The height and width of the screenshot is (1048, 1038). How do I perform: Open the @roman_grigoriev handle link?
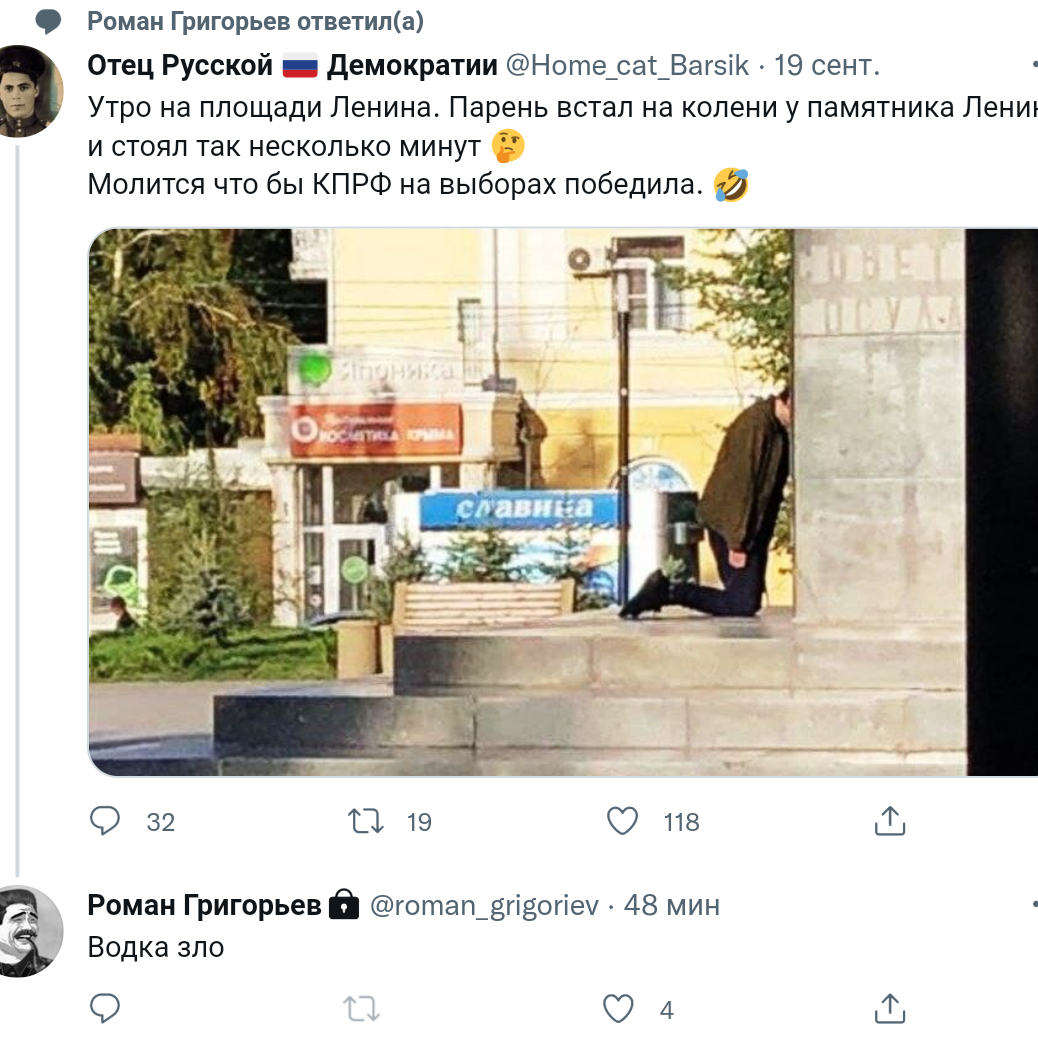pos(484,906)
